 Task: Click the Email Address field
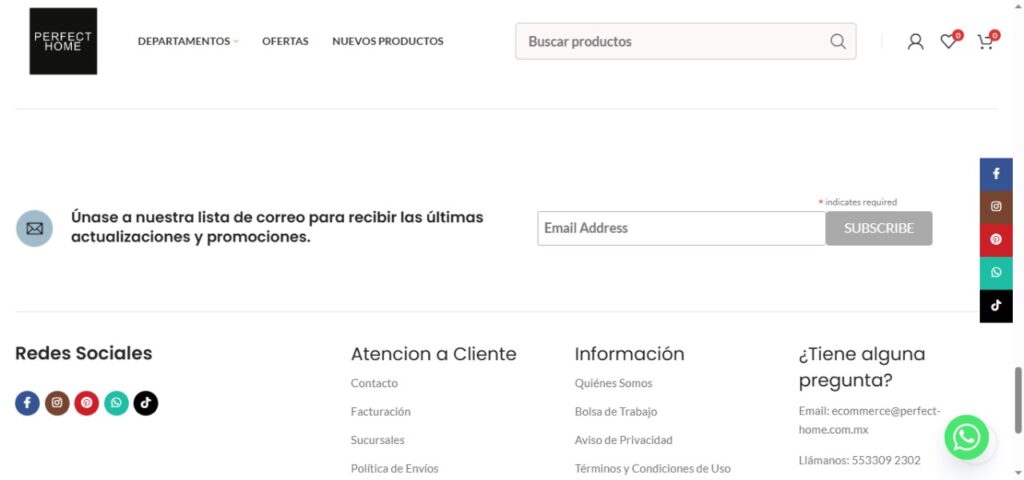coord(680,228)
